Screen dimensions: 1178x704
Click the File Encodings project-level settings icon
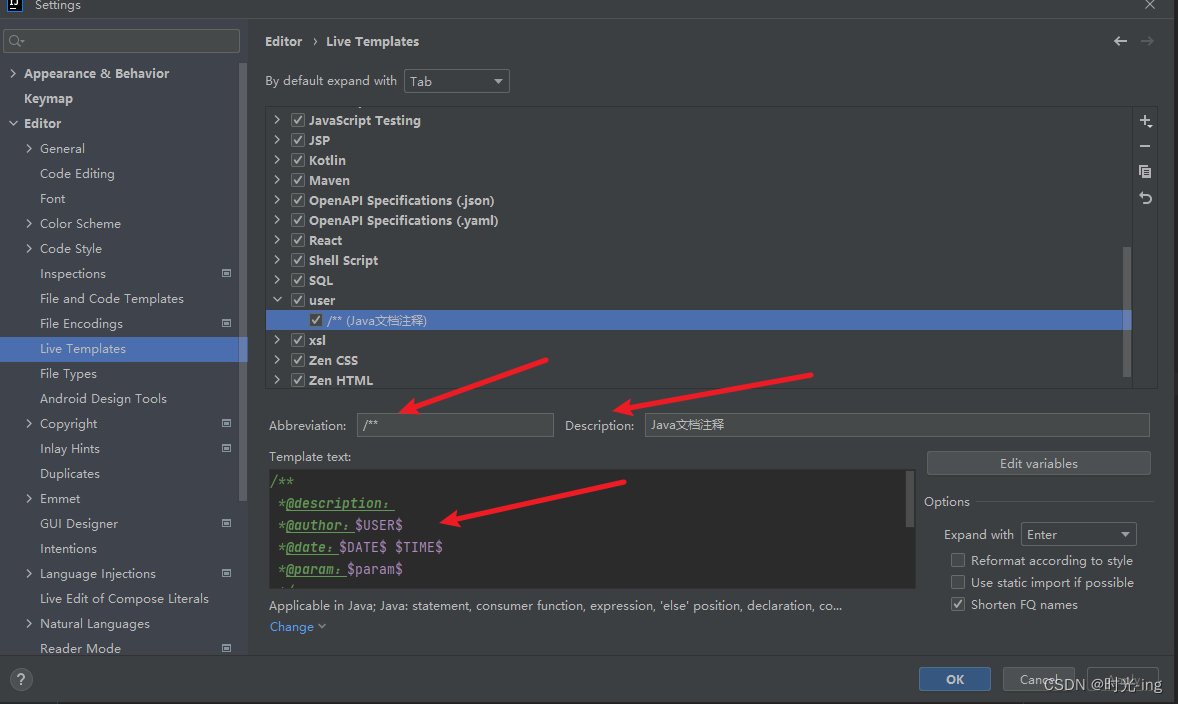click(x=226, y=323)
